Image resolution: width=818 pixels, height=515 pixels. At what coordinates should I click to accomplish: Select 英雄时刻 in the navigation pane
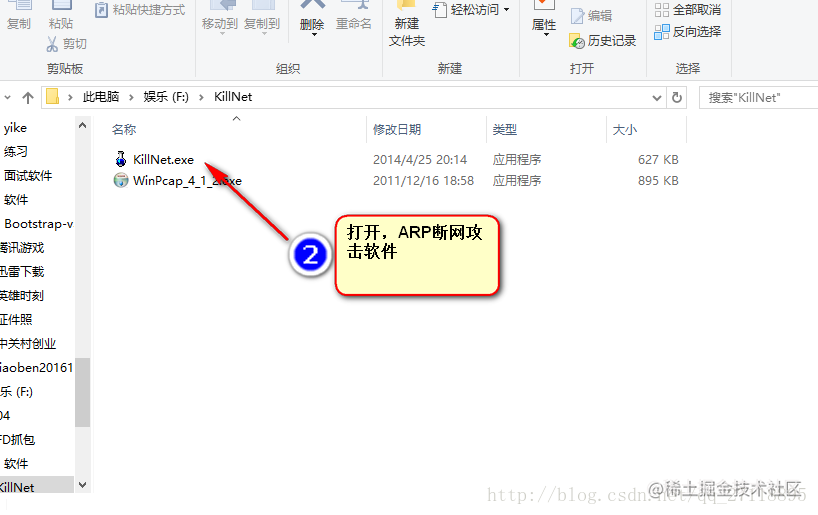coord(22,296)
